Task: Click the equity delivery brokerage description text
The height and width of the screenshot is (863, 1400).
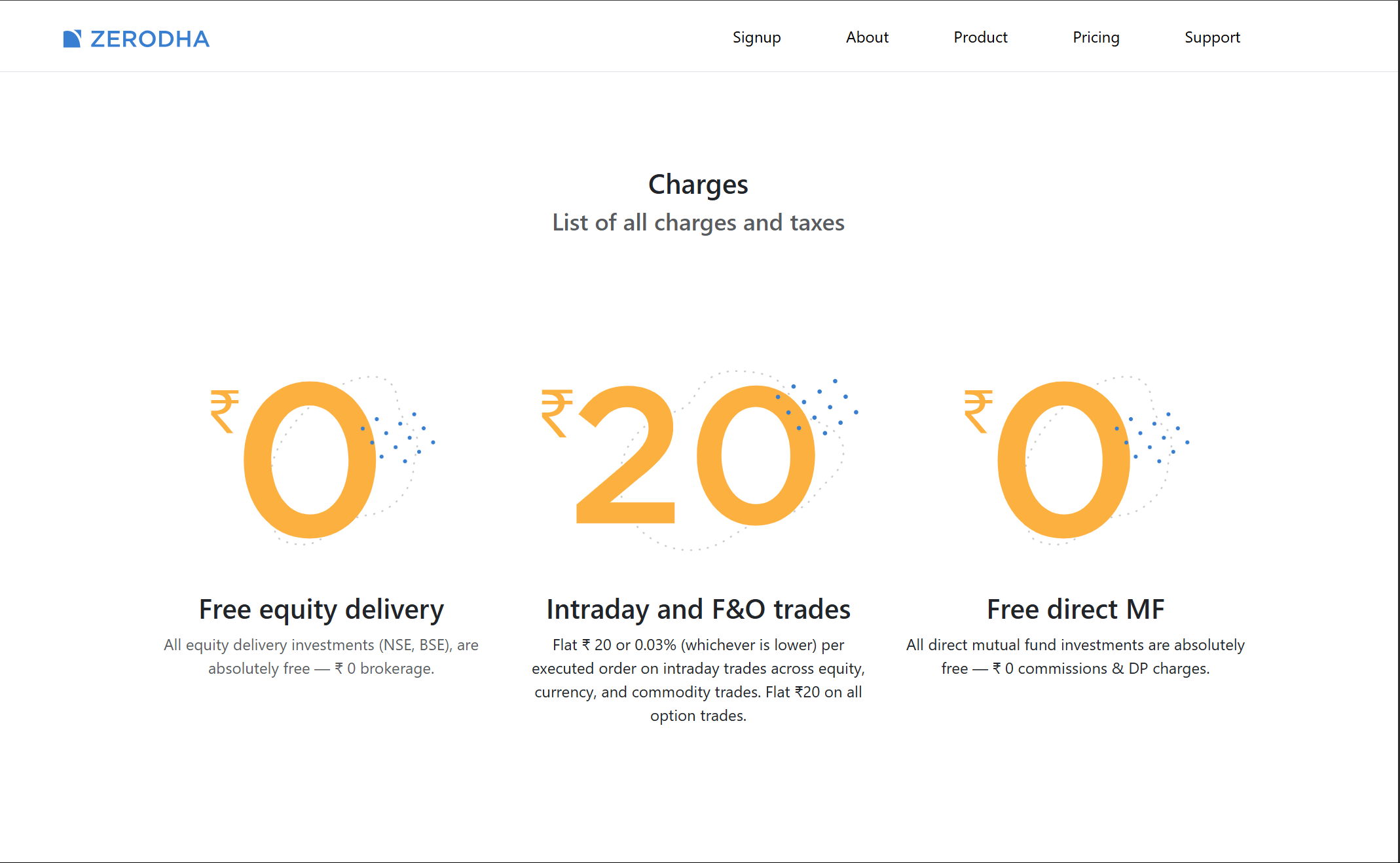Action: (321, 657)
